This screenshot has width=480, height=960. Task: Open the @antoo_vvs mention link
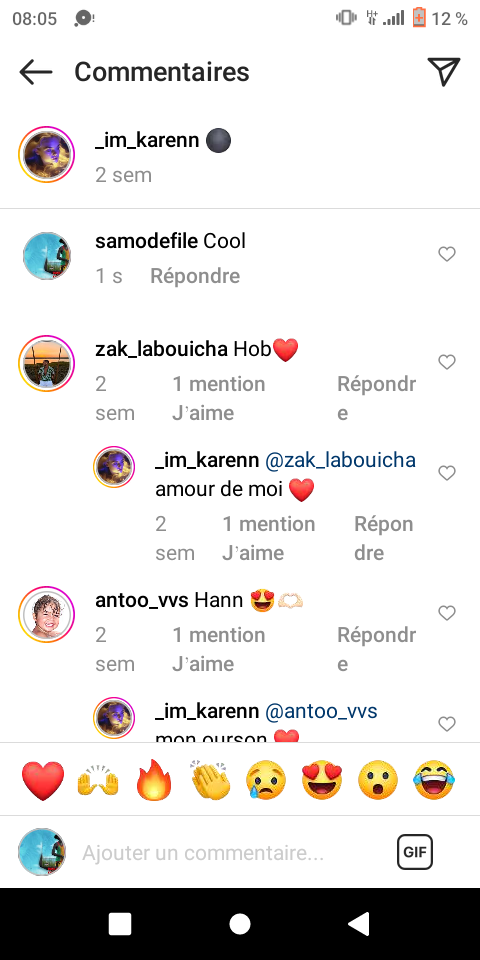tap(321, 711)
